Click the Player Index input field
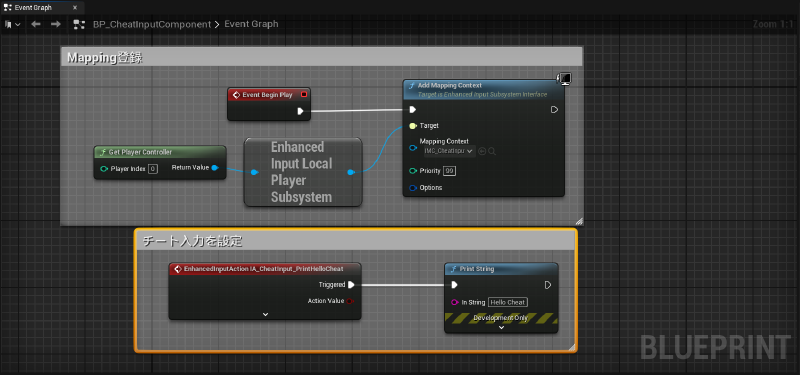This screenshot has width=800, height=375. (x=153, y=168)
